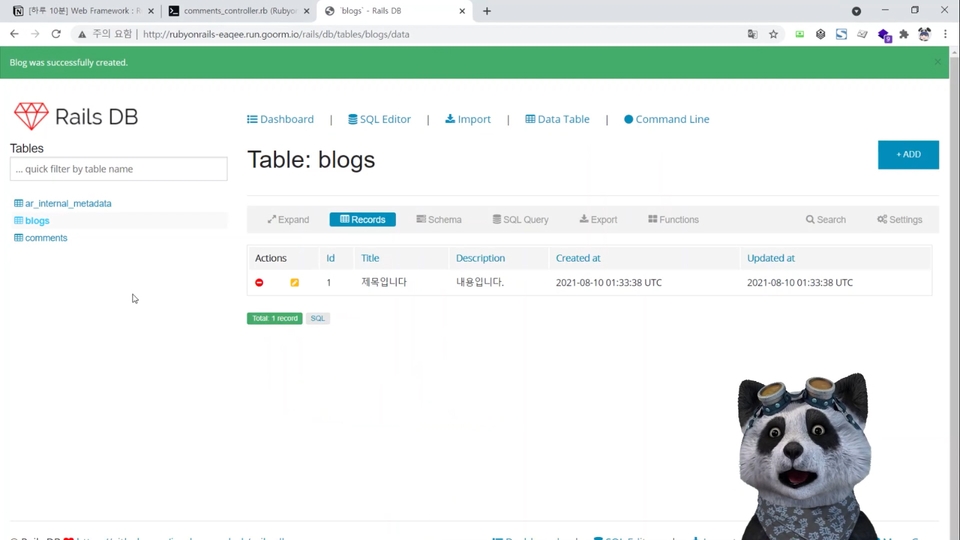Open the SQL Query tab
The width and height of the screenshot is (960, 540).
[520, 219]
